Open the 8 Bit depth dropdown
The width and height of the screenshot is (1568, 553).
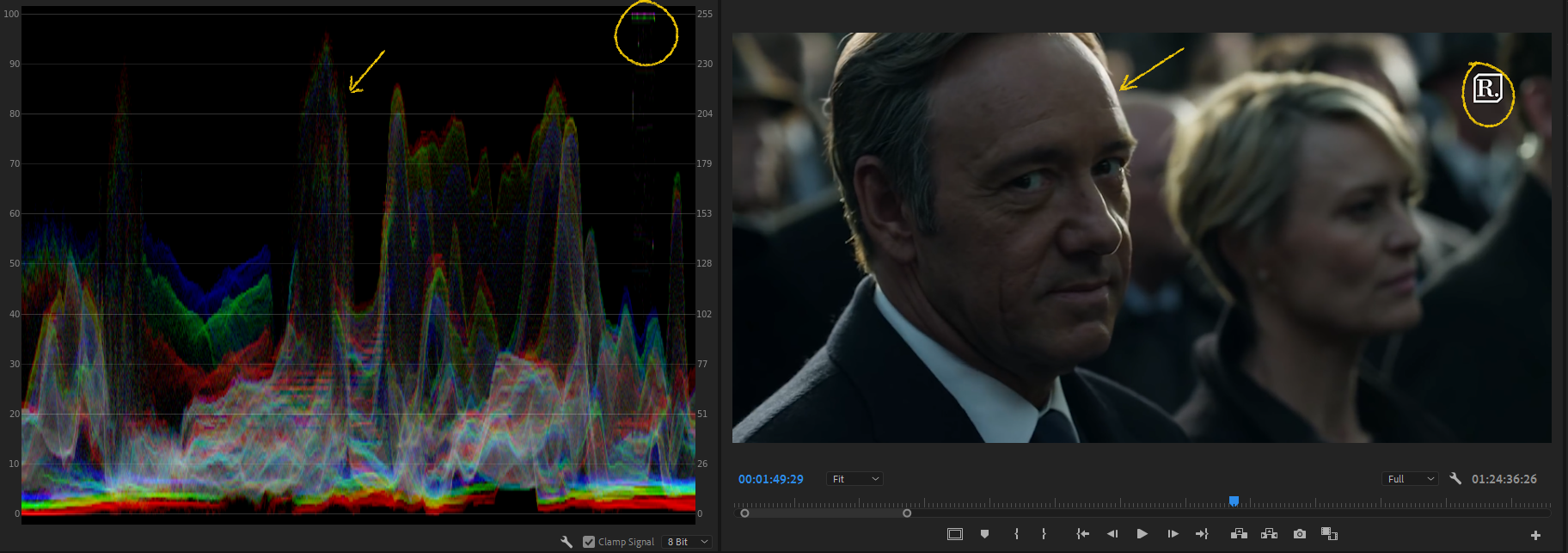pos(688,542)
